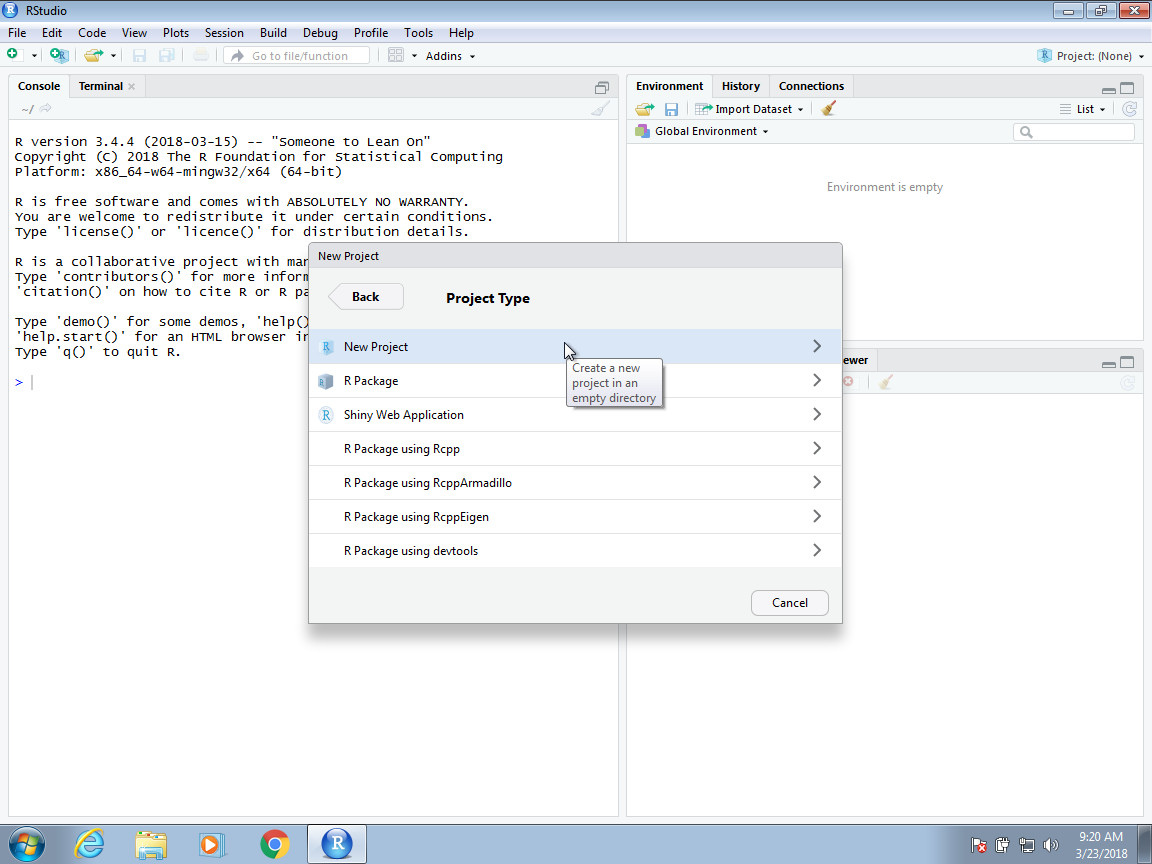1152x864 pixels.
Task: Click the Save All documents icon
Action: pos(167,55)
